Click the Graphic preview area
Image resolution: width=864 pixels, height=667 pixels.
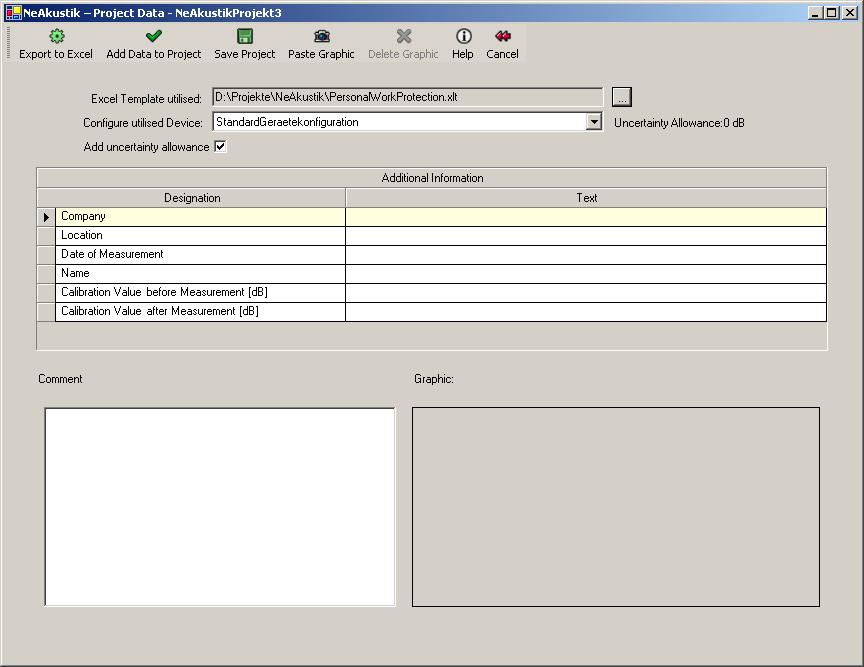(615, 506)
